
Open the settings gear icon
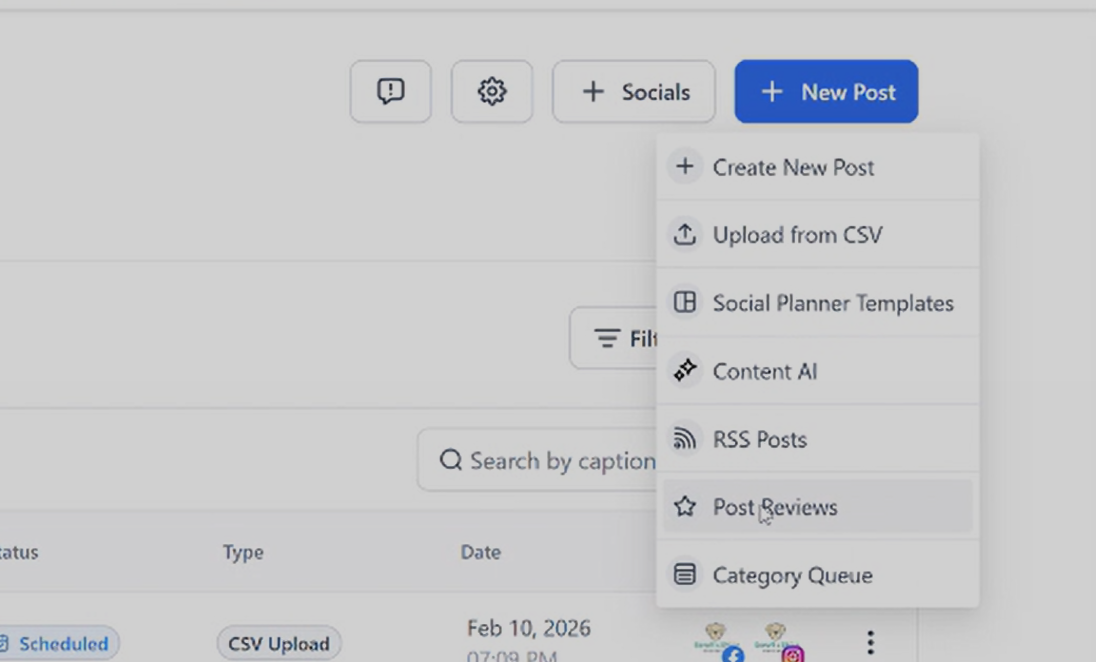491,91
